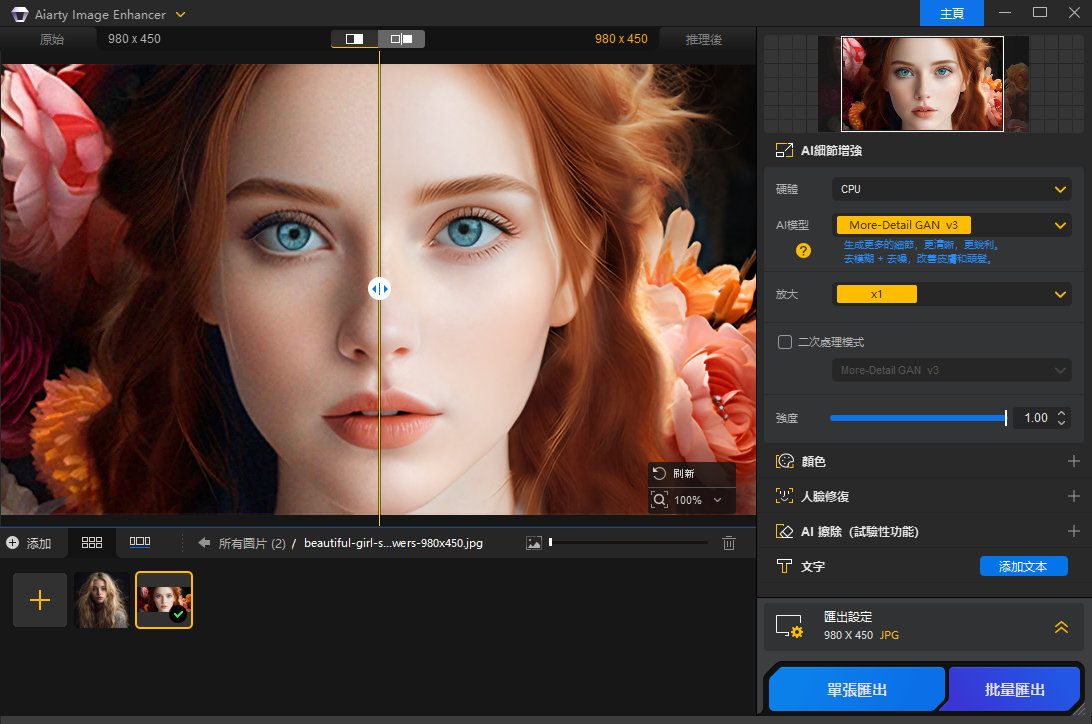Click the refresh (刷新) icon
The width and height of the screenshot is (1092, 724).
[659, 473]
